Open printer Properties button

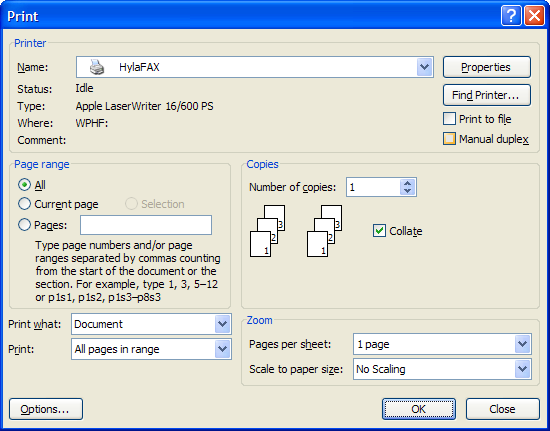[487, 67]
